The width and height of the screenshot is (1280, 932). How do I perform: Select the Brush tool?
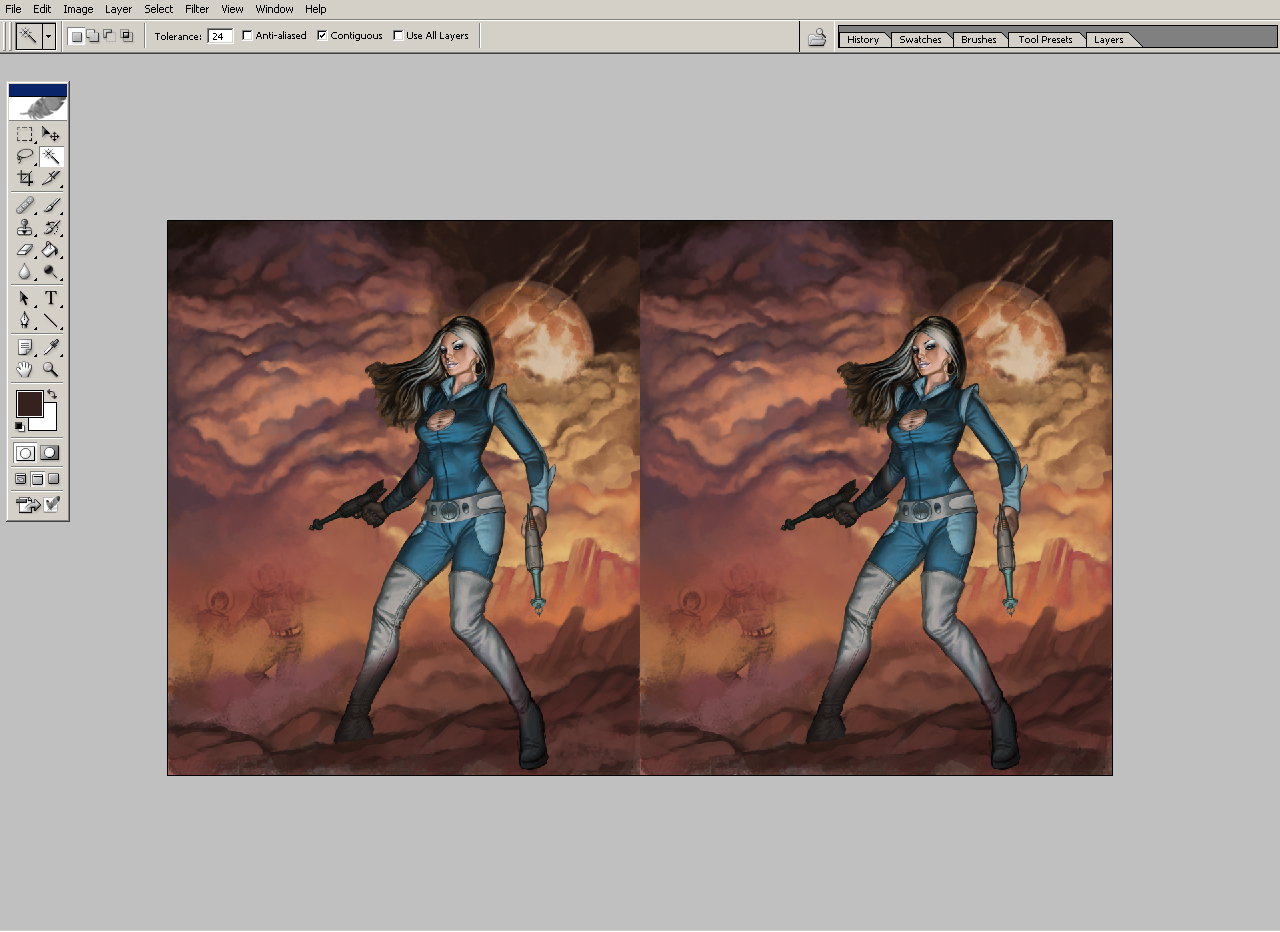click(x=51, y=205)
